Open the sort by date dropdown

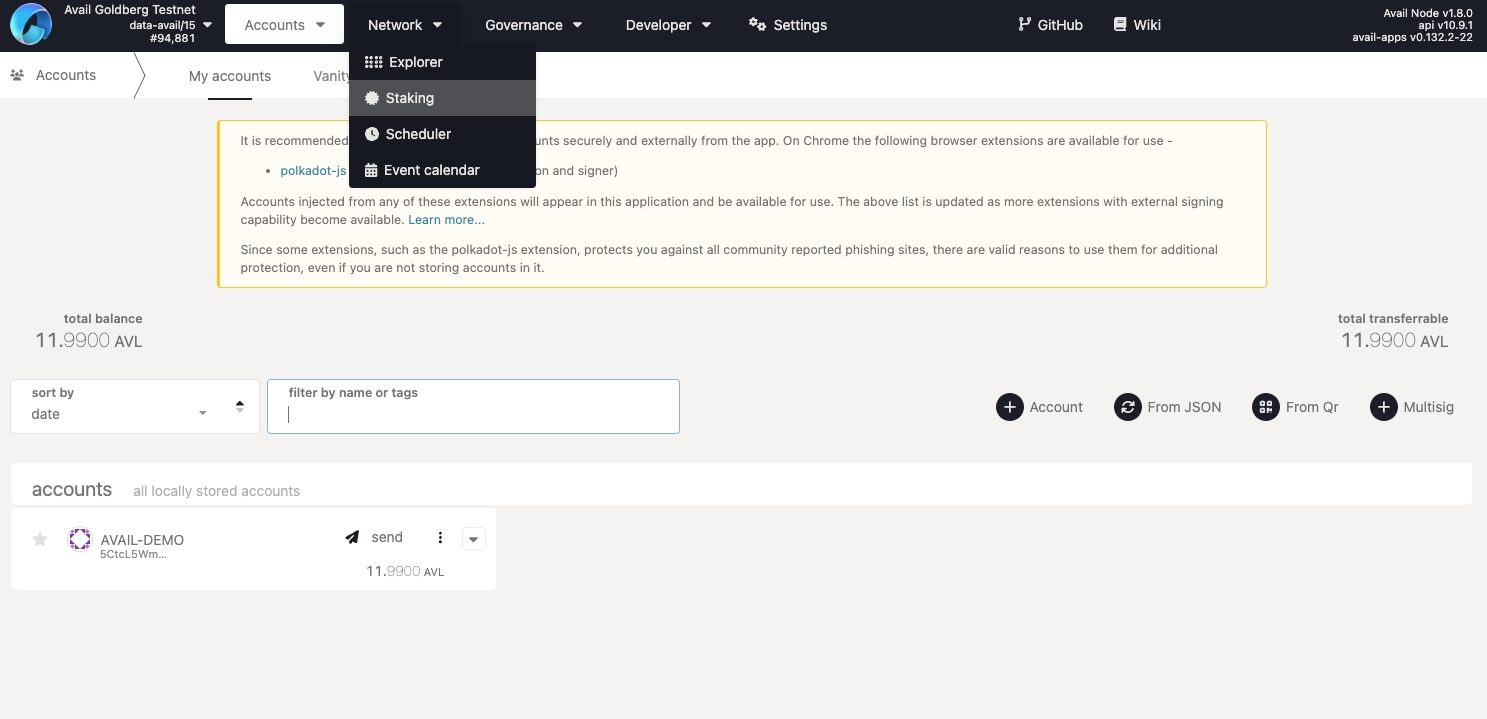tap(135, 406)
